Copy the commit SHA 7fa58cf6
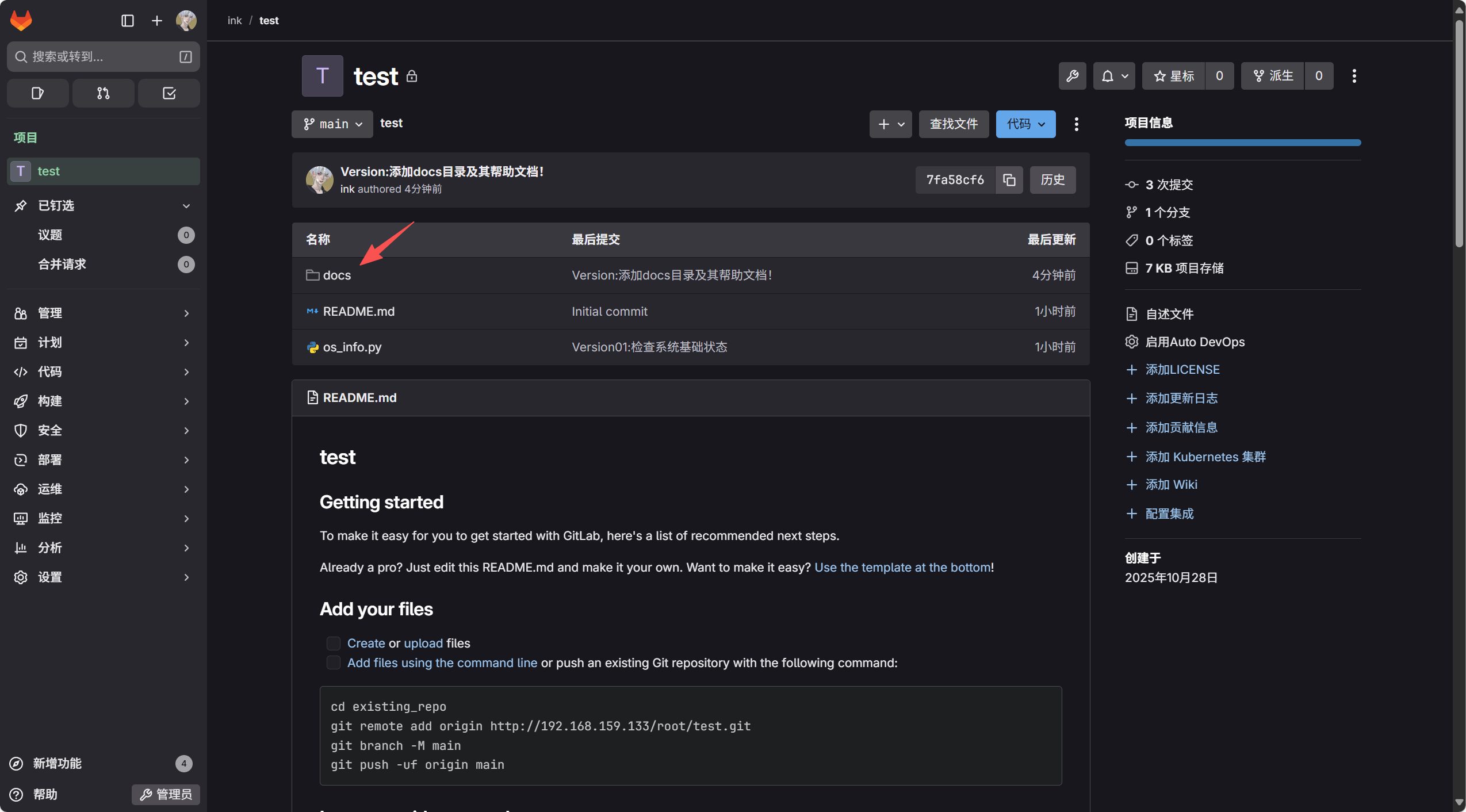This screenshot has width=1466, height=812. coord(1009,180)
